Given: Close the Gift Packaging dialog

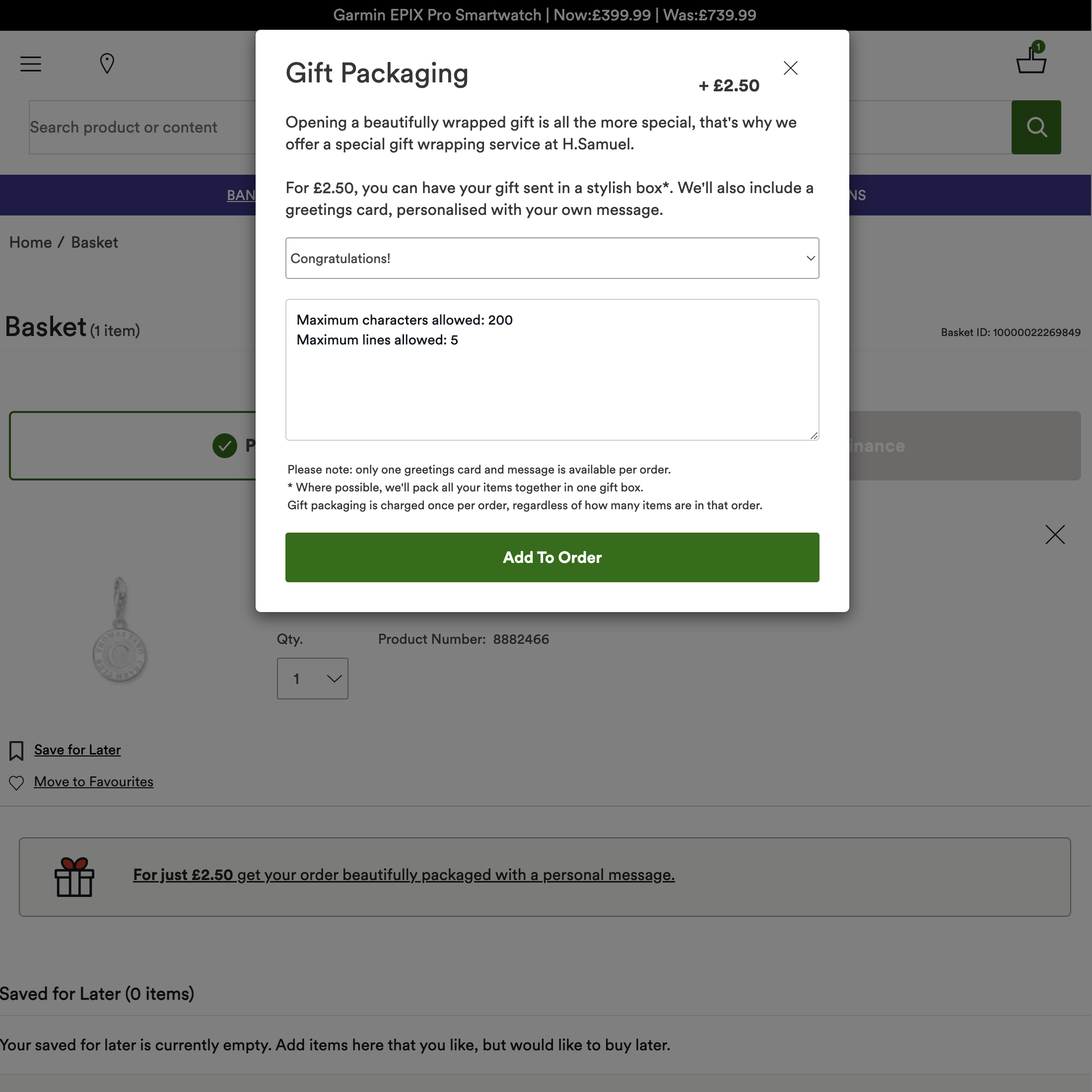Looking at the screenshot, I should coord(790,68).
